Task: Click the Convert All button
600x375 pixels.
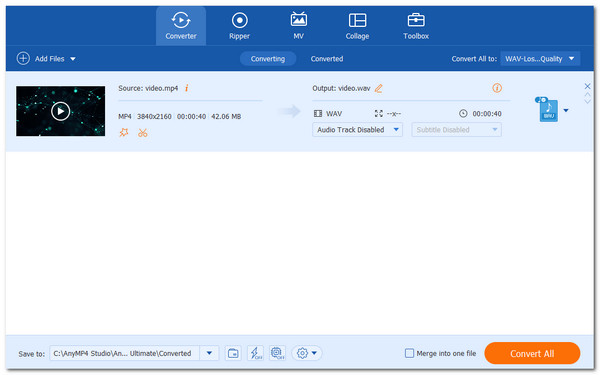Action: pos(532,353)
